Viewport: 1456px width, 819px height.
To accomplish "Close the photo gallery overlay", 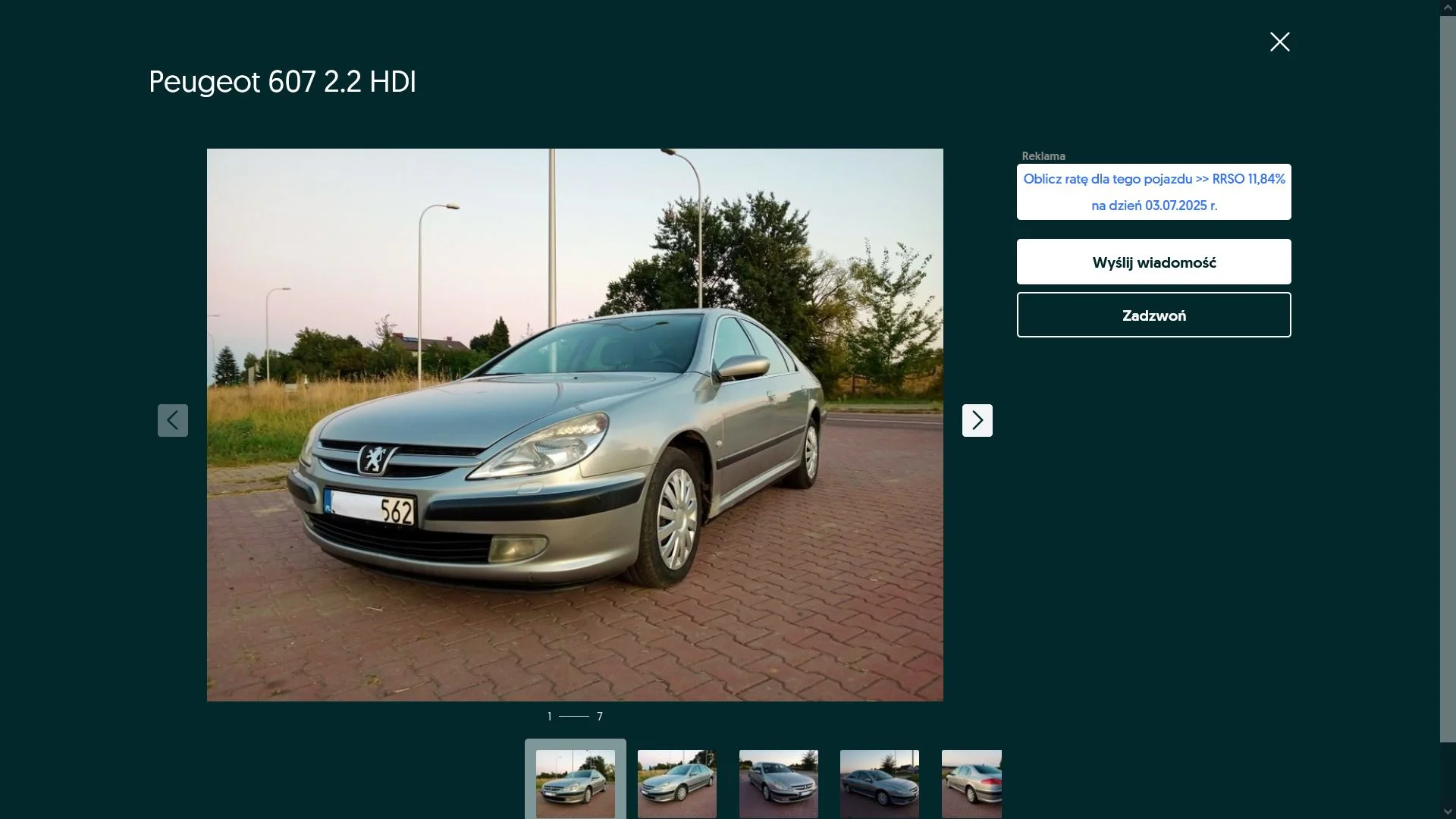I will [x=1279, y=42].
